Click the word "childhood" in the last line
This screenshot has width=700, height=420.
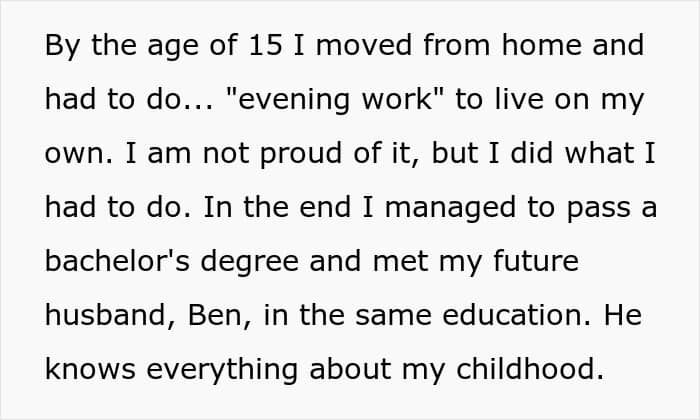(526, 369)
